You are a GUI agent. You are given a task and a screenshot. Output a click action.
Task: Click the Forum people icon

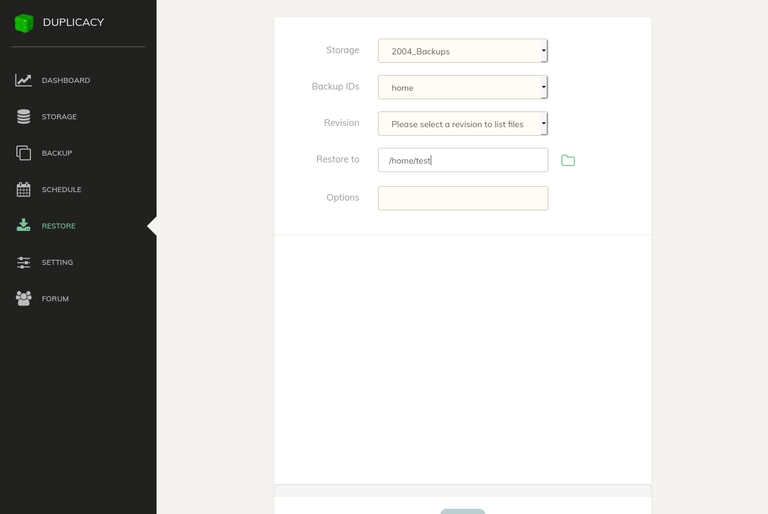click(x=24, y=298)
